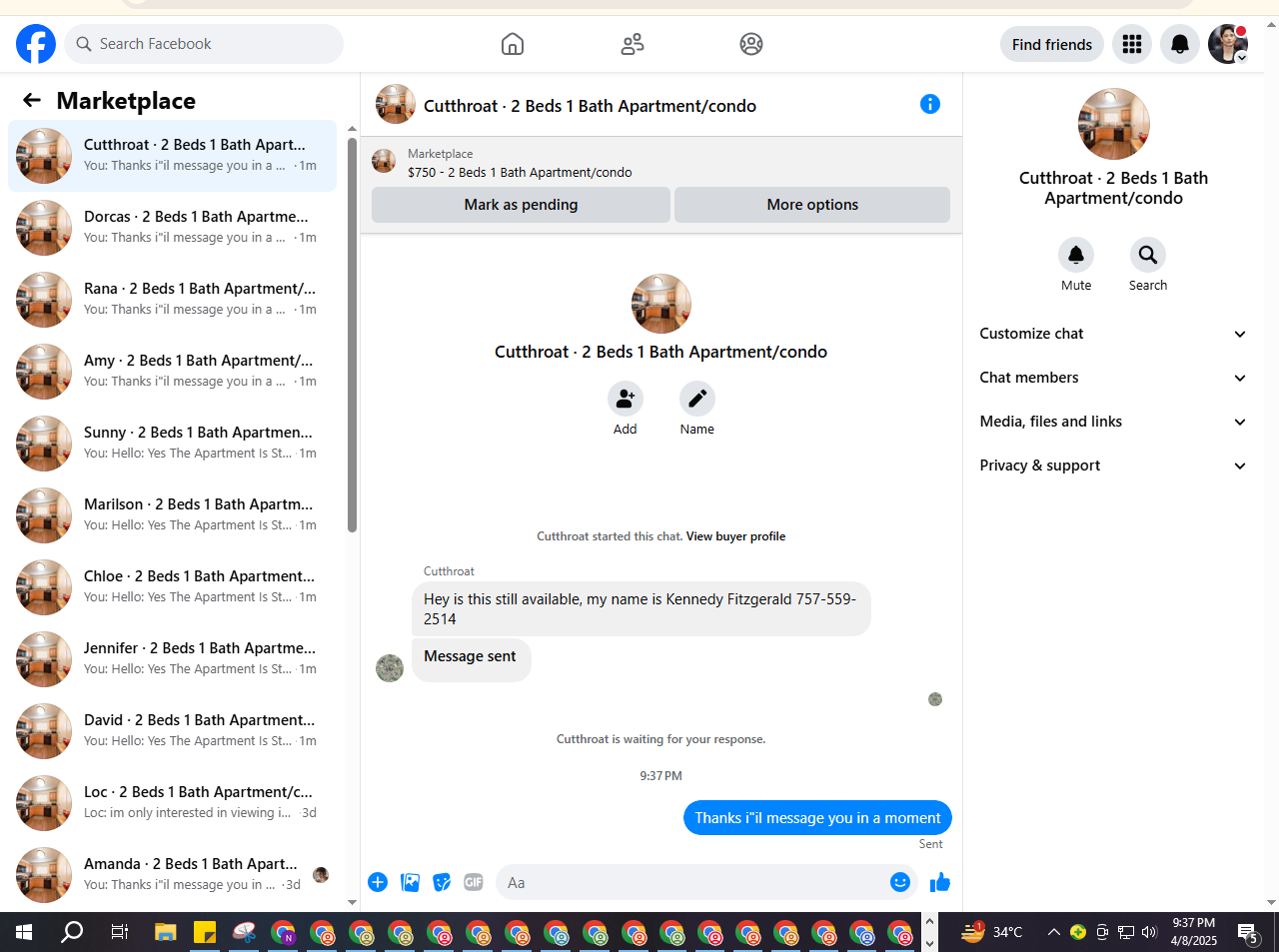Click the conversation list scrollbar thumb
This screenshot has height=952, width=1279.
tap(352, 335)
